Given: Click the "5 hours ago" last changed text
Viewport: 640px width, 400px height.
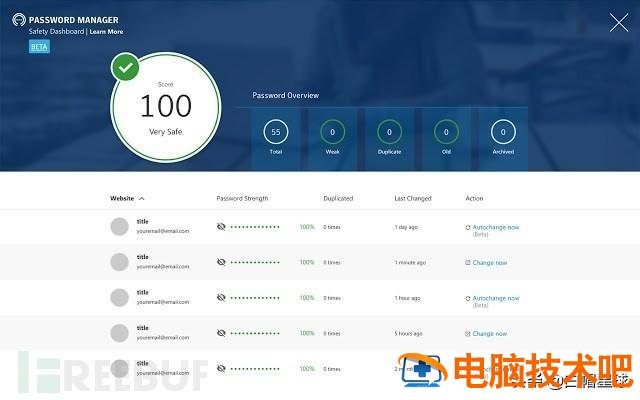Looking at the screenshot, I should 408,333.
